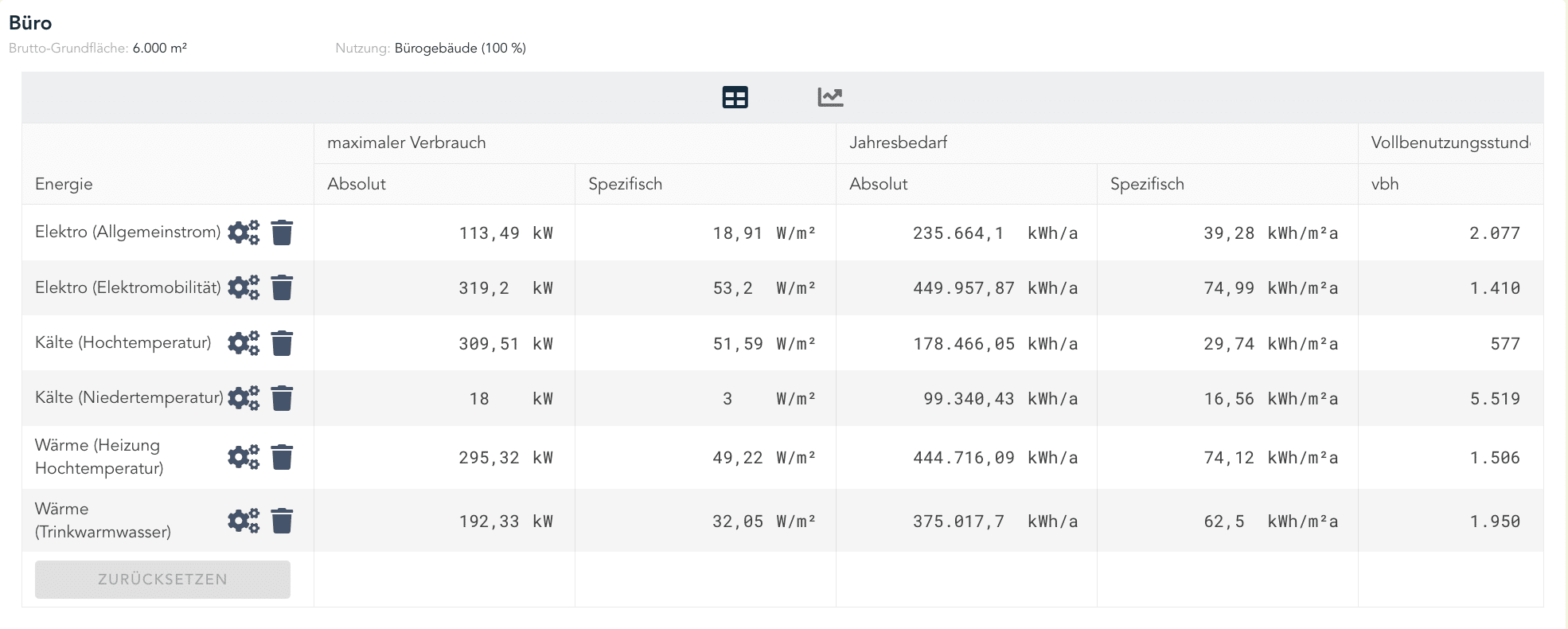
Task: Switch to the table view icon
Action: pyautogui.click(x=735, y=97)
